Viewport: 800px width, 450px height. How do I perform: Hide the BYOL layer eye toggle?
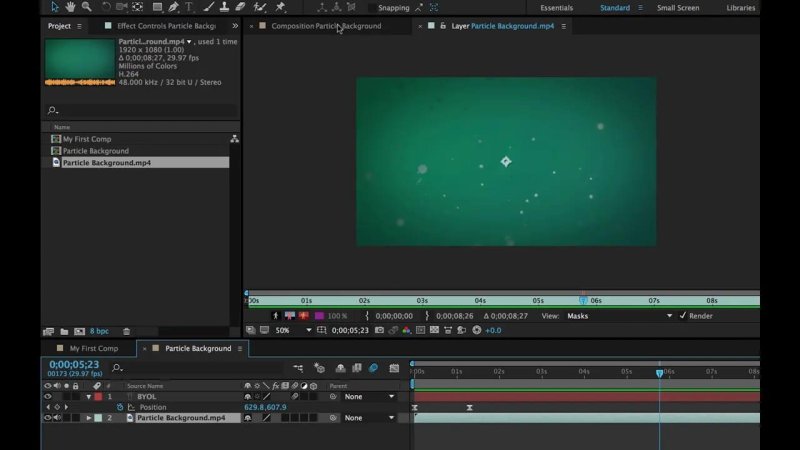tap(47, 396)
